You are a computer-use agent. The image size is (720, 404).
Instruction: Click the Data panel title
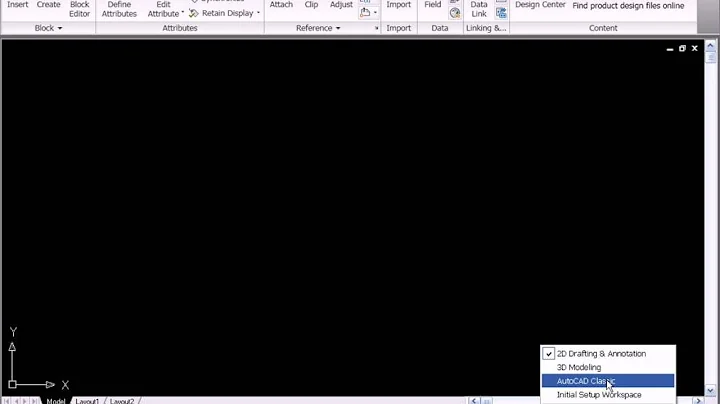[439, 28]
